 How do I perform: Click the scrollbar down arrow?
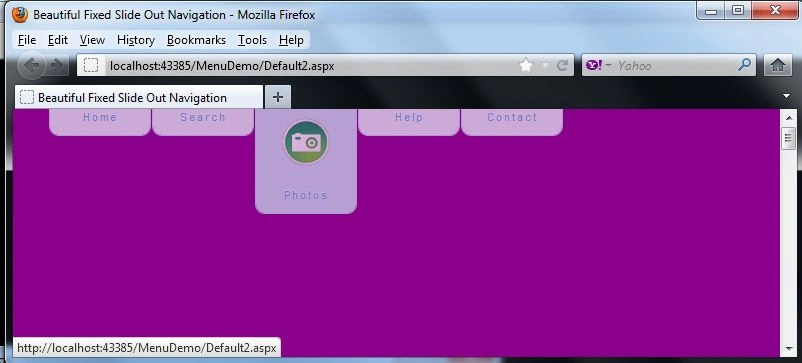[789, 349]
